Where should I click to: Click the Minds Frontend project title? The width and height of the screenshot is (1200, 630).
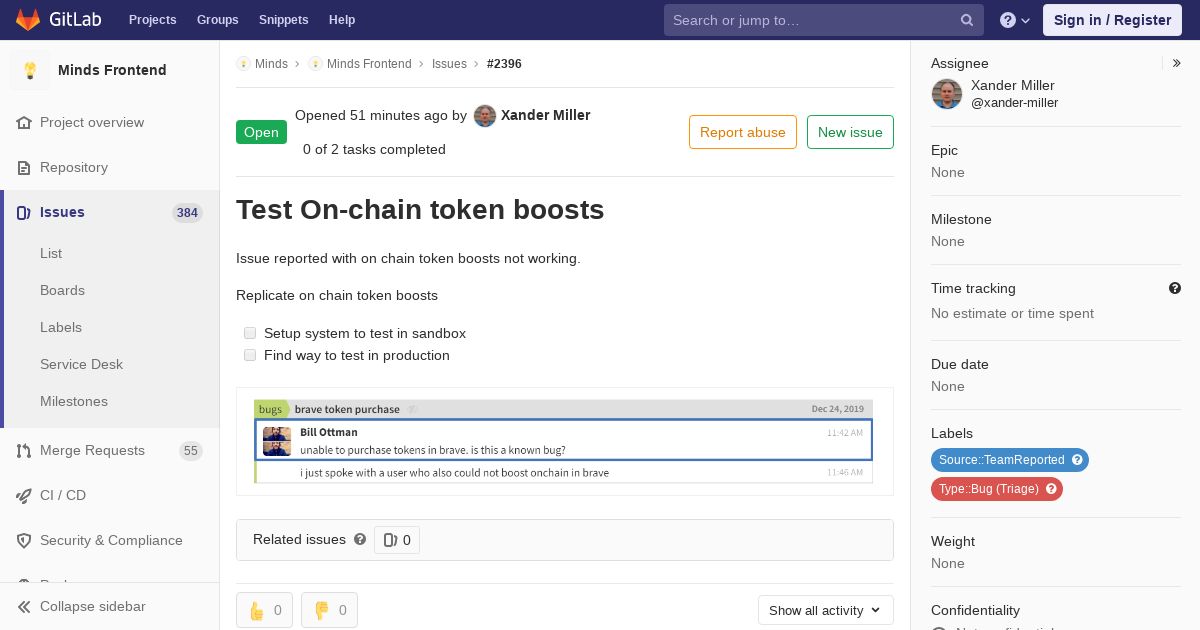tap(112, 70)
